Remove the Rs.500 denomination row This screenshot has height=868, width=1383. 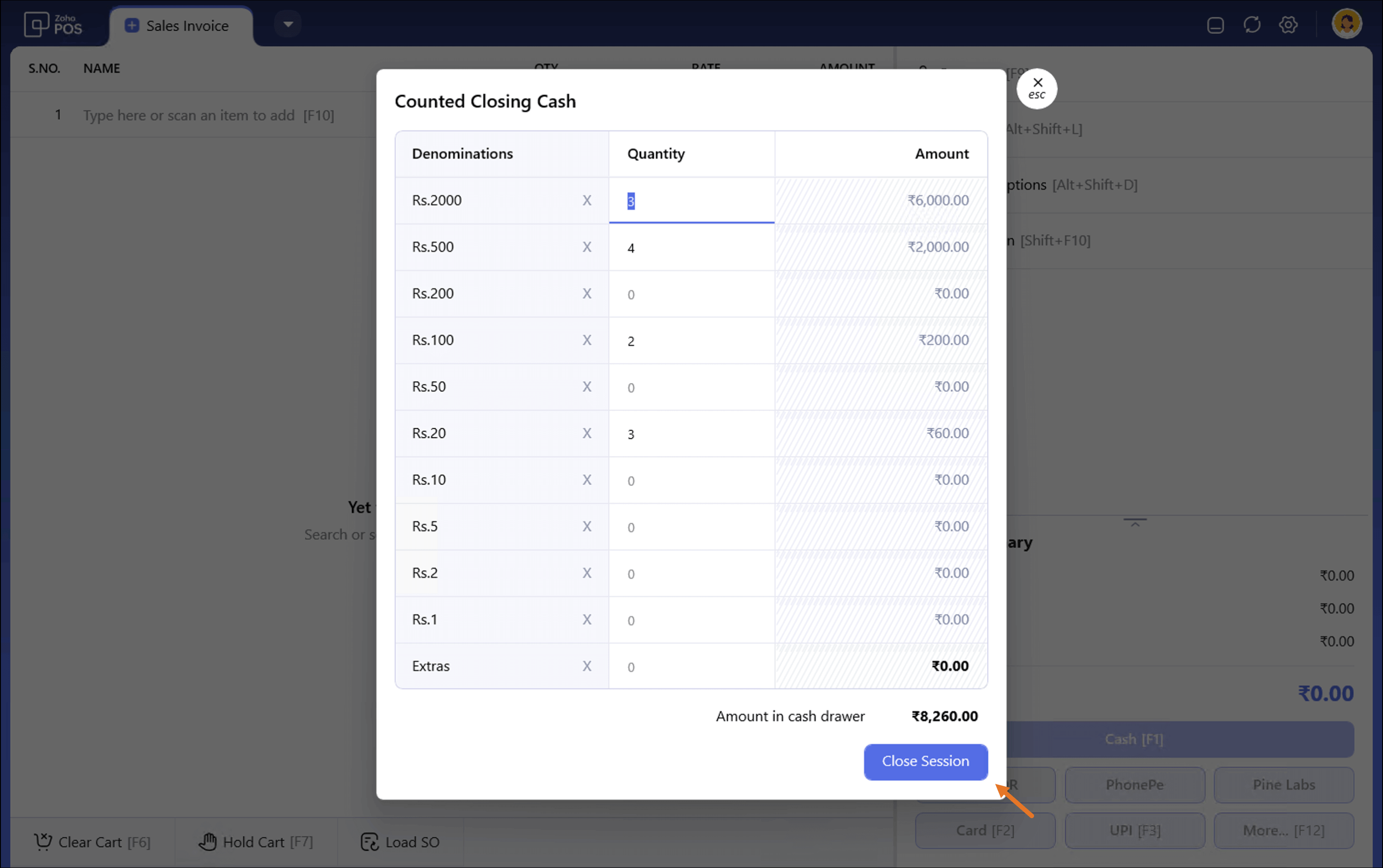[587, 247]
